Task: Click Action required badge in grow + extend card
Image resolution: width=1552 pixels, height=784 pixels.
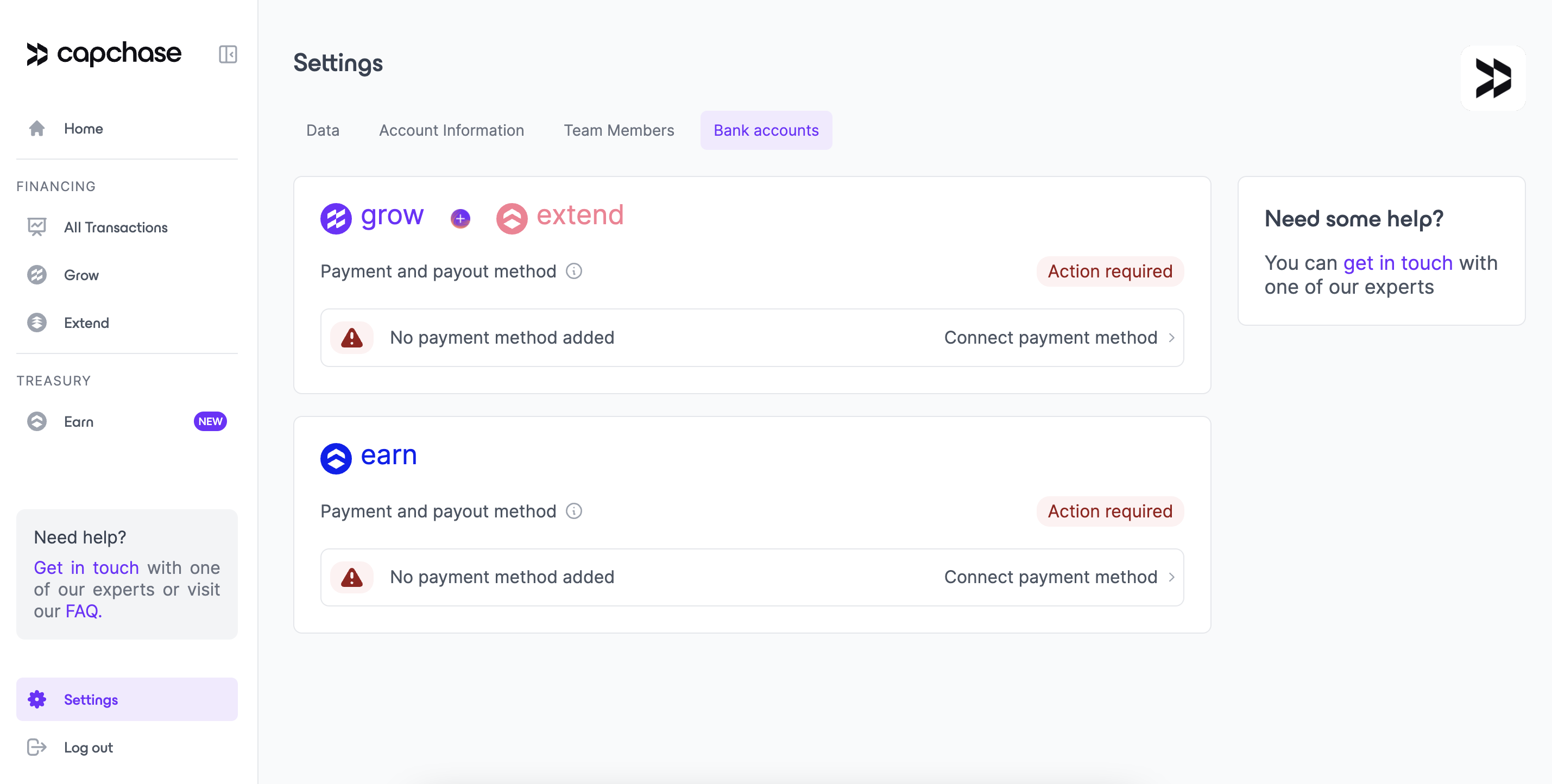Action: [x=1110, y=271]
